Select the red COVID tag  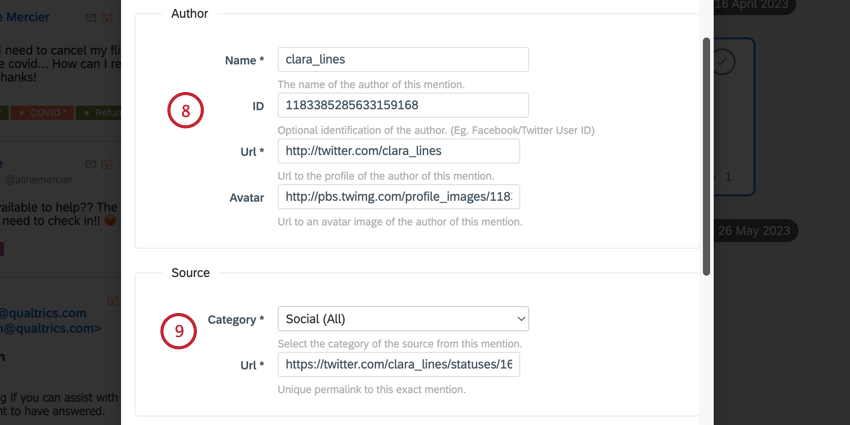42,113
